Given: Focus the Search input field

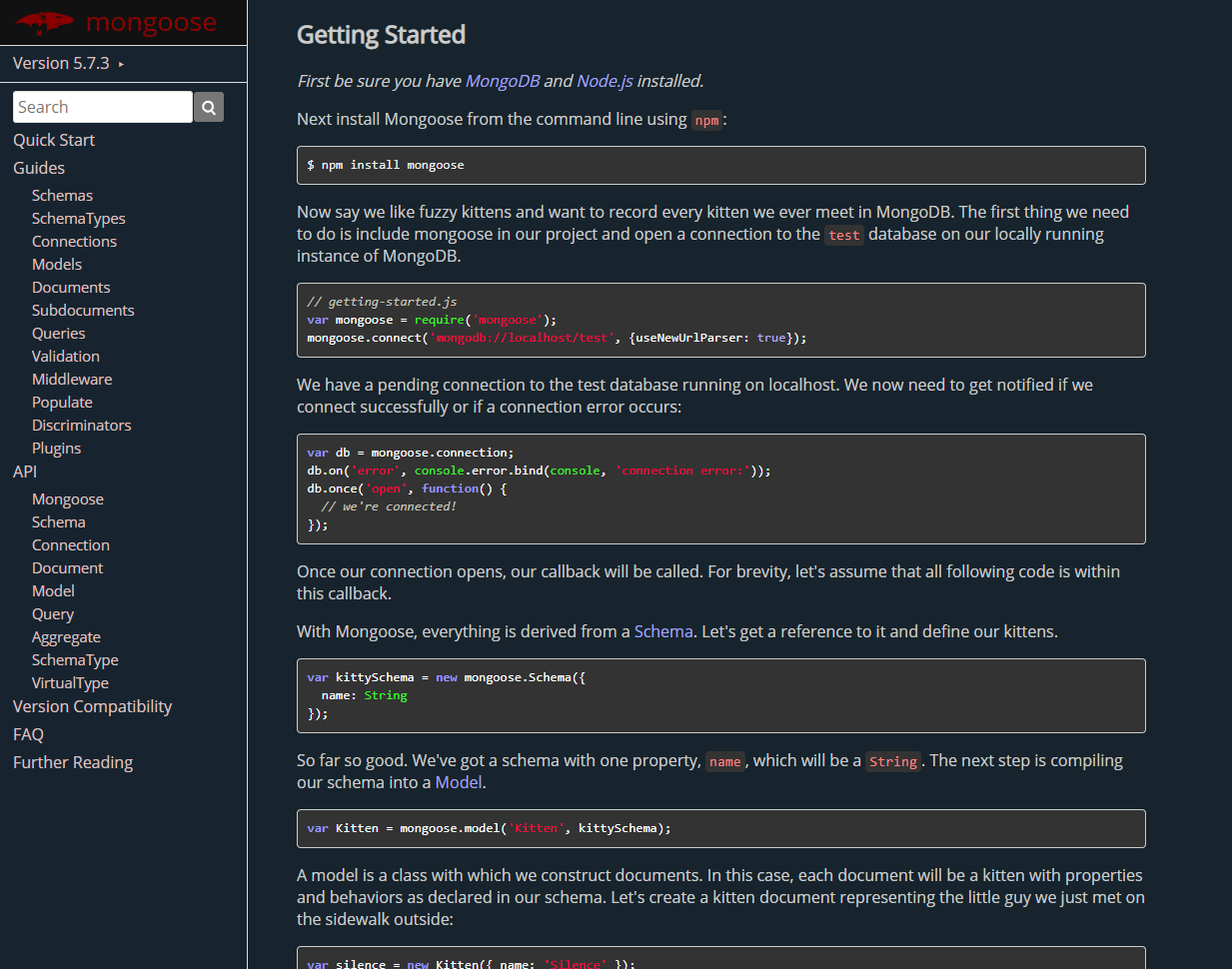Looking at the screenshot, I should point(103,107).
